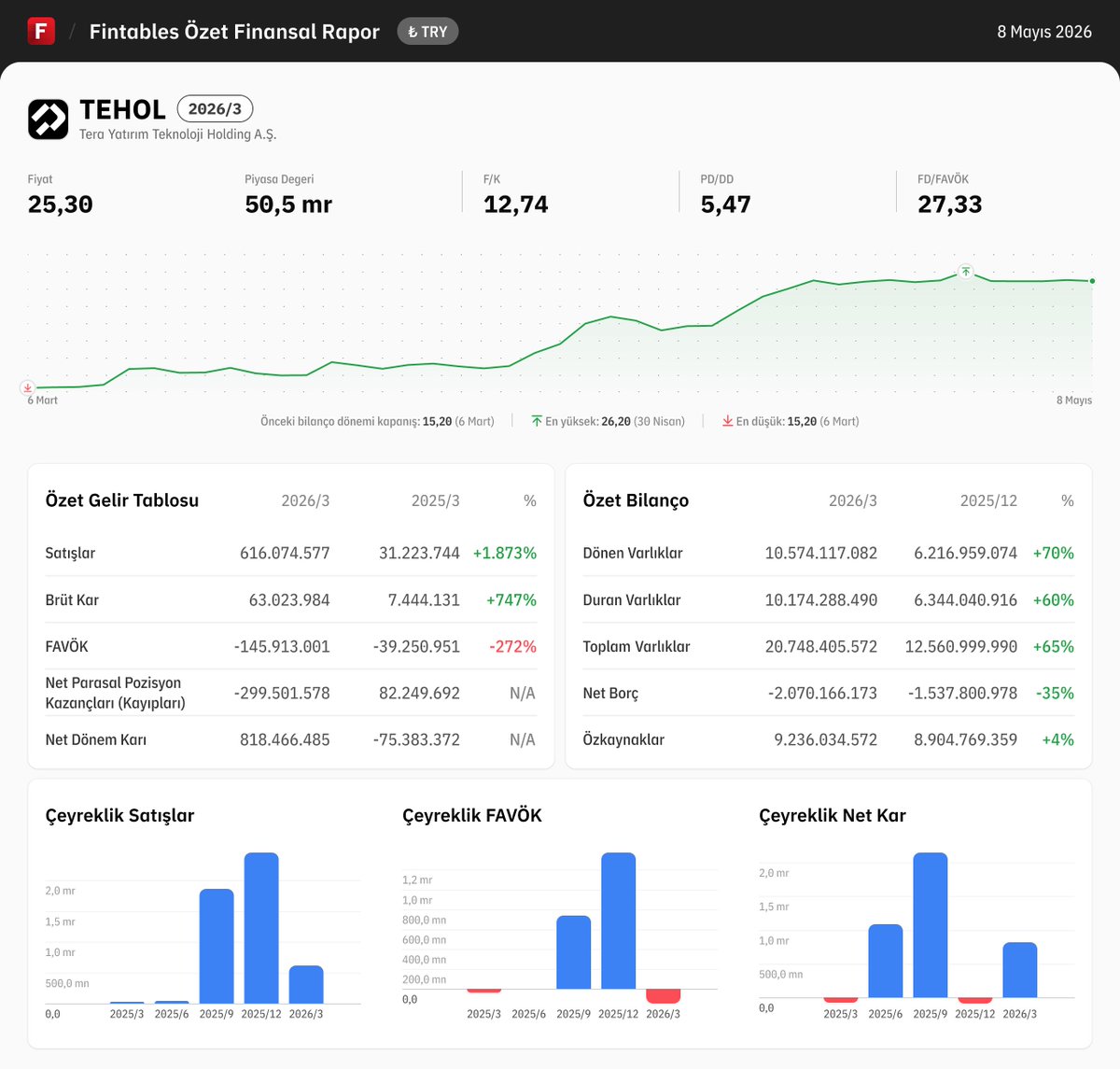Click Duran Varlıklar value 10.174.288.490
Viewport: 1120px width, 1069px height.
(821, 599)
